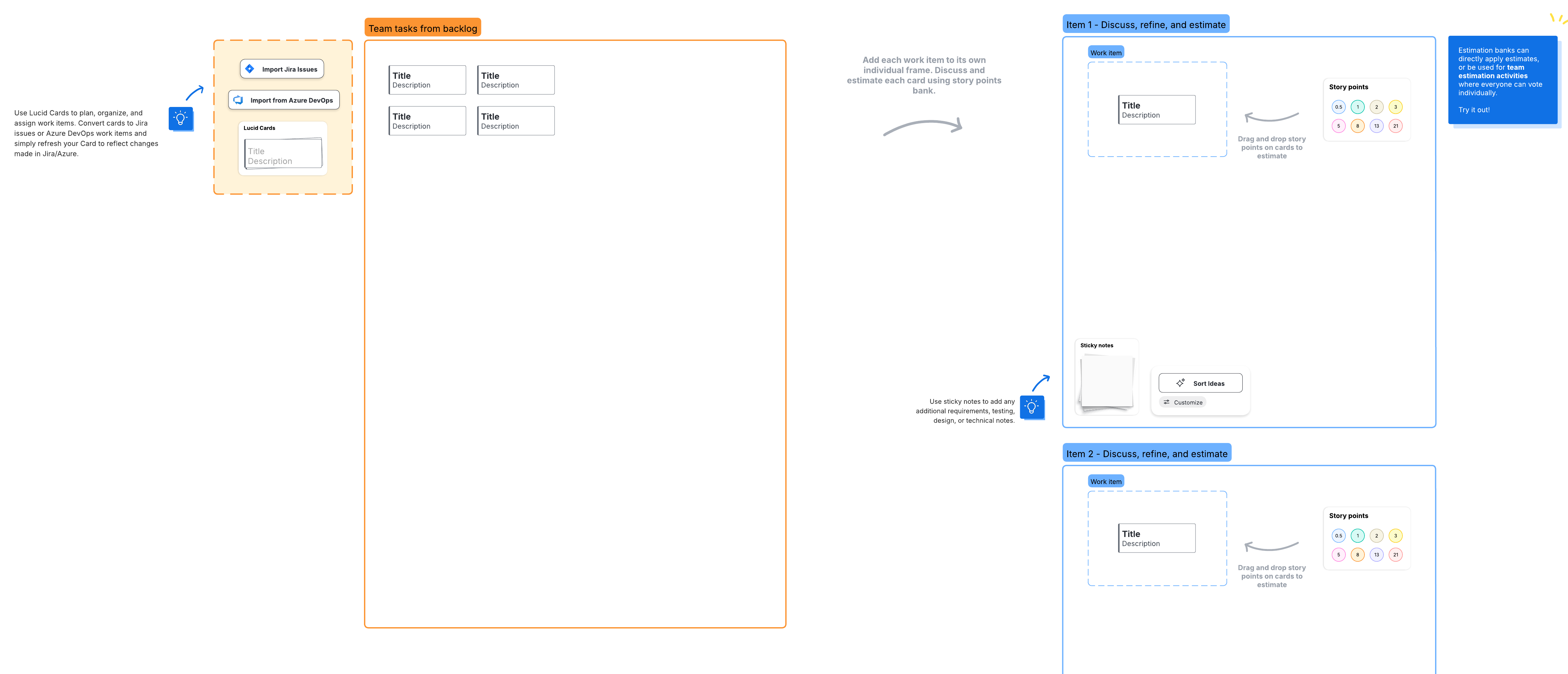Pick the 1 story point in Item 1

1358,107
